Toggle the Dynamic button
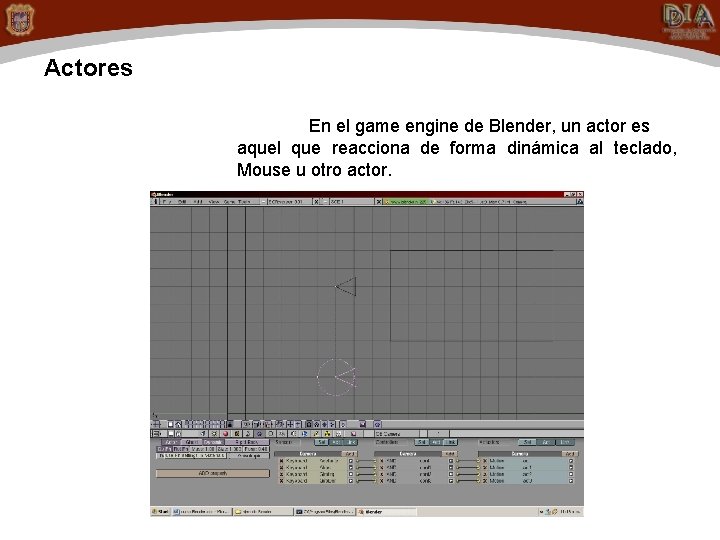The image size is (720, 540). click(x=213, y=442)
